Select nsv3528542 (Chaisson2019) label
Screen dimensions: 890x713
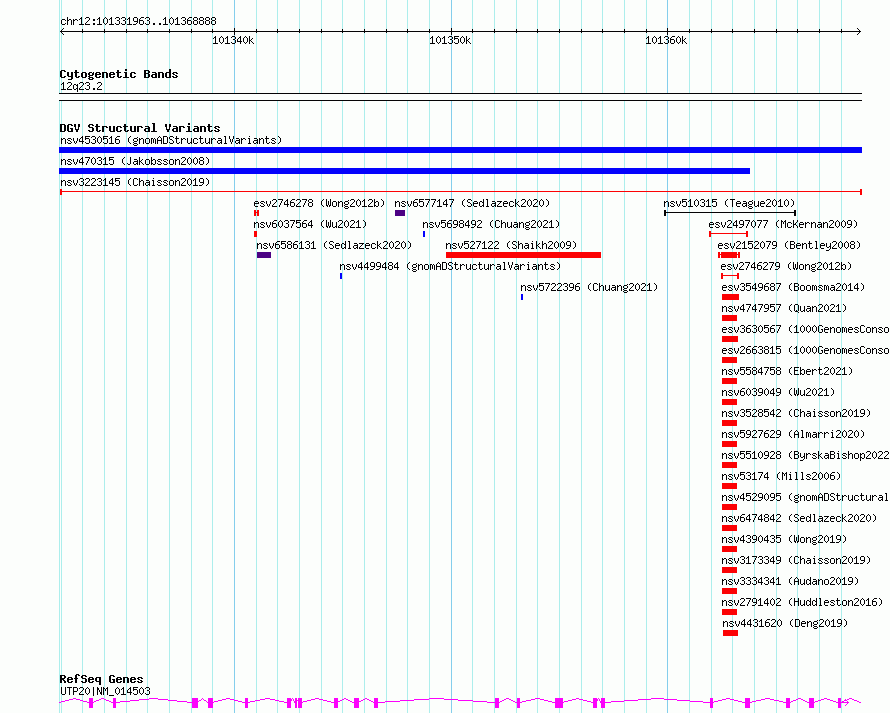[x=796, y=413]
